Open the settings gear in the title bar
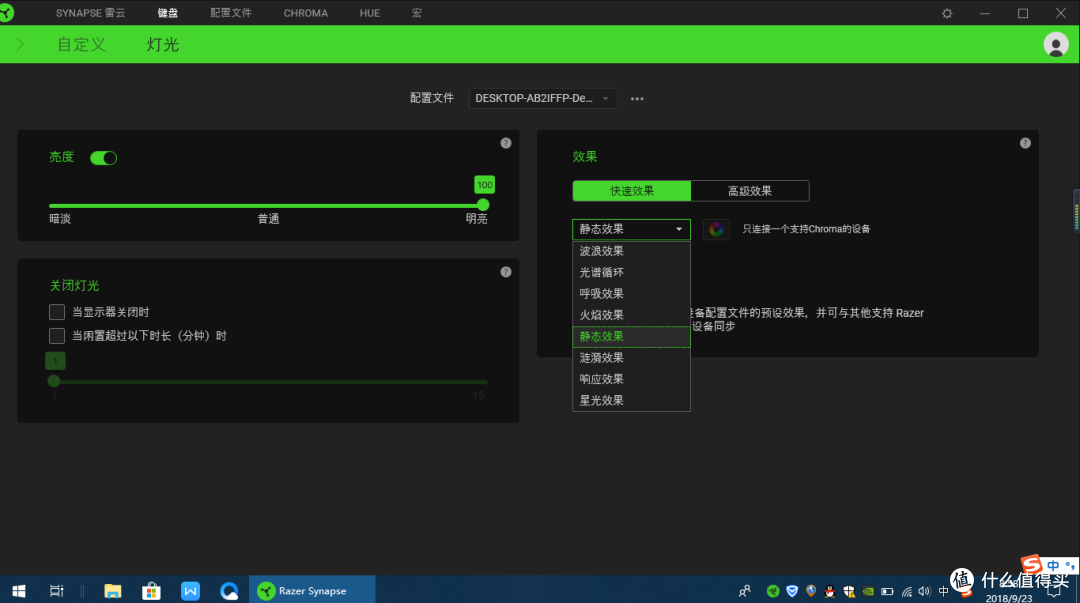Image resolution: width=1080 pixels, height=603 pixels. pyautogui.click(x=947, y=13)
